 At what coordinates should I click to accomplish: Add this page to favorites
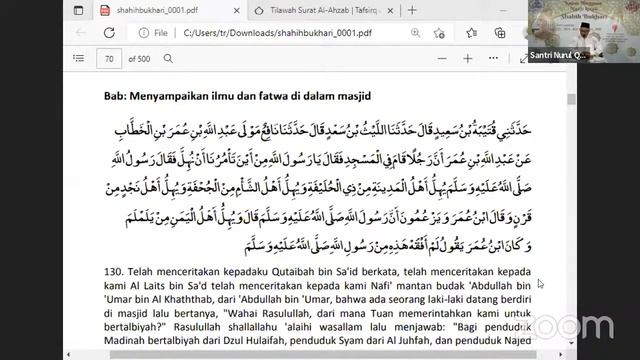coord(439,33)
